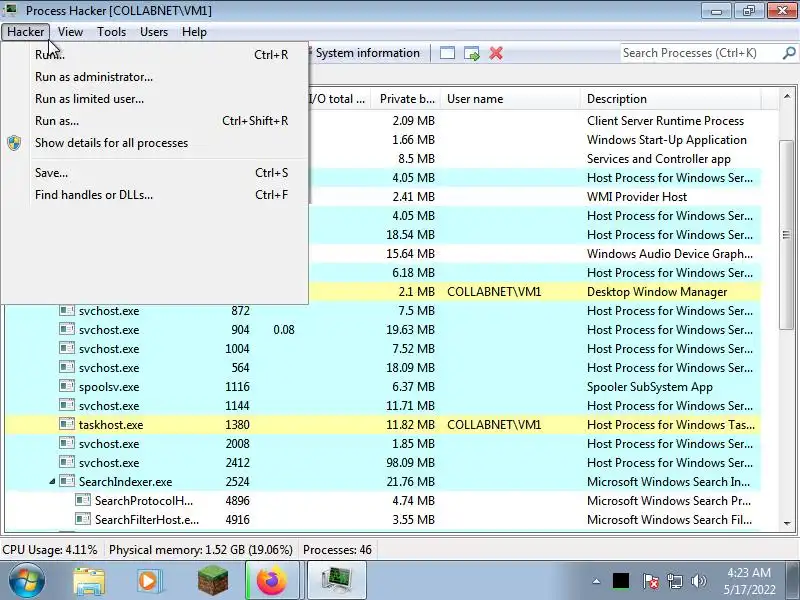Click the find window and thread icon
Viewport: 800px width, 600px height.
click(x=471, y=53)
